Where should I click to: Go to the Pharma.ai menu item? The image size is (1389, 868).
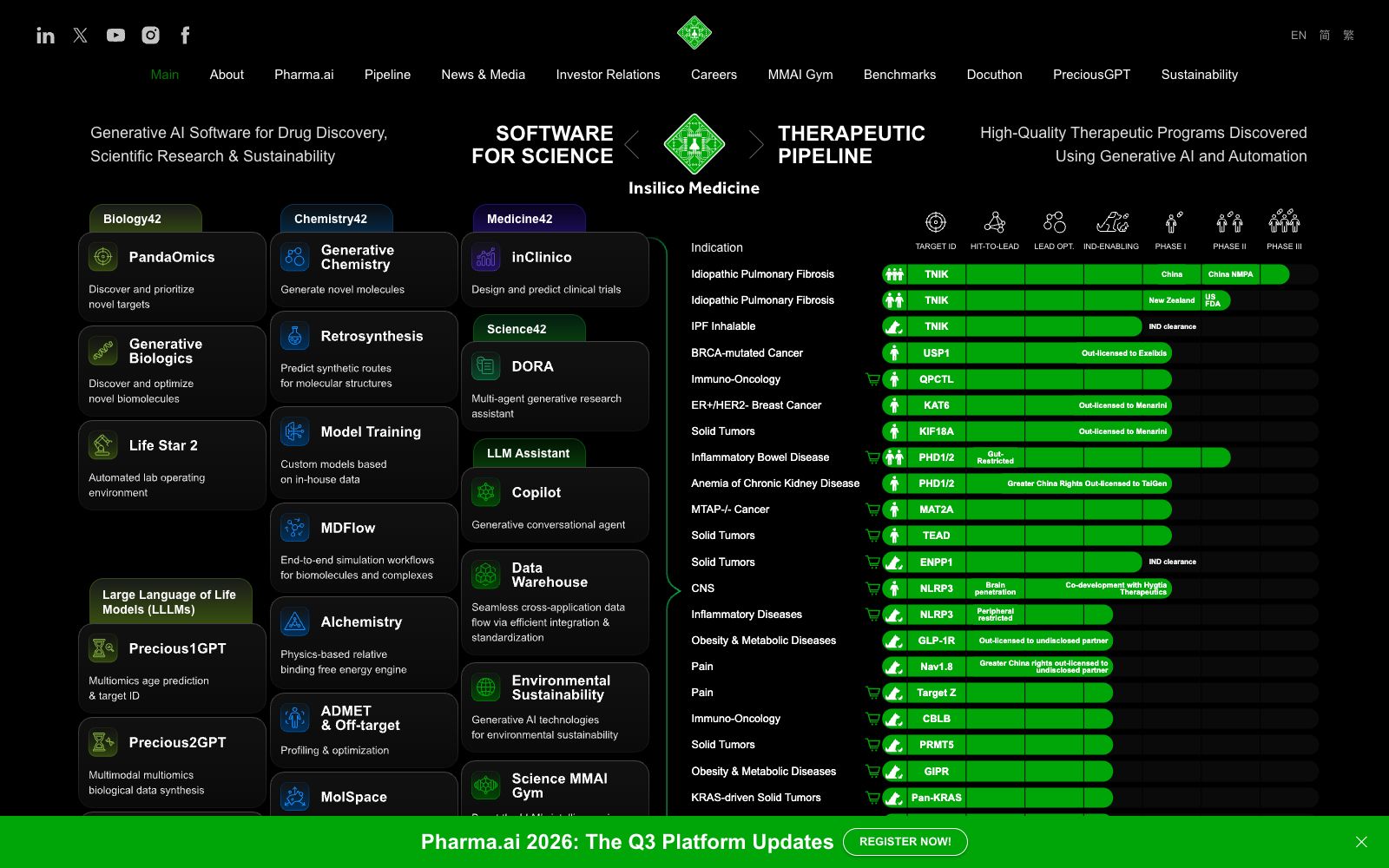[304, 75]
